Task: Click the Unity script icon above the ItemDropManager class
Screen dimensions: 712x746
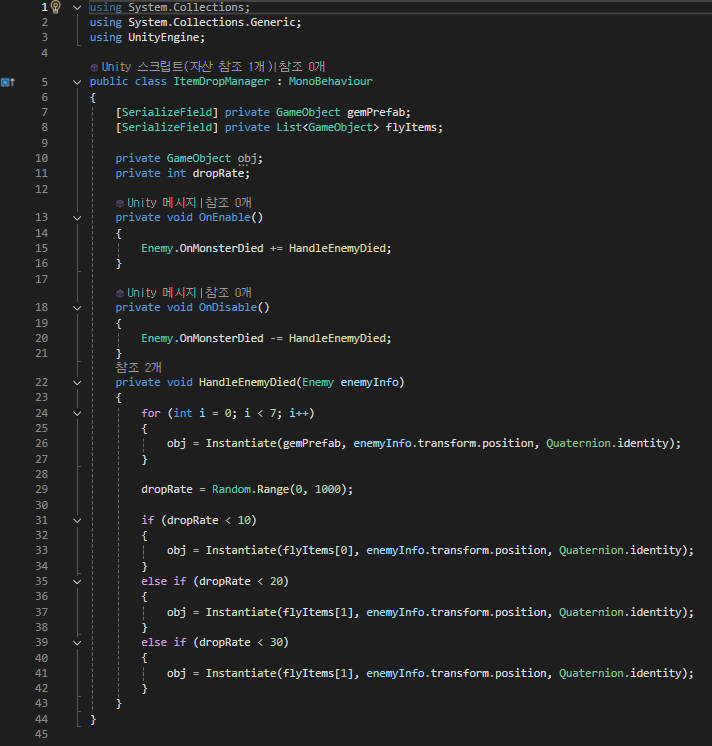Action: click(94, 68)
